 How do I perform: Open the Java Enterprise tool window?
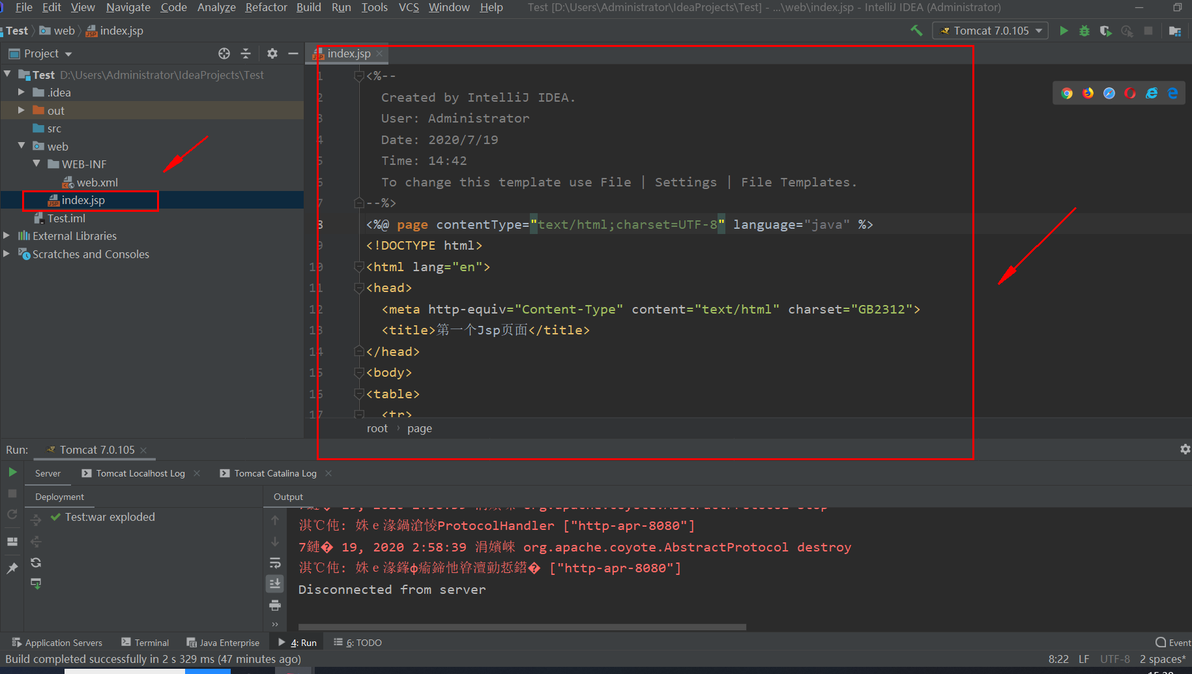223,642
